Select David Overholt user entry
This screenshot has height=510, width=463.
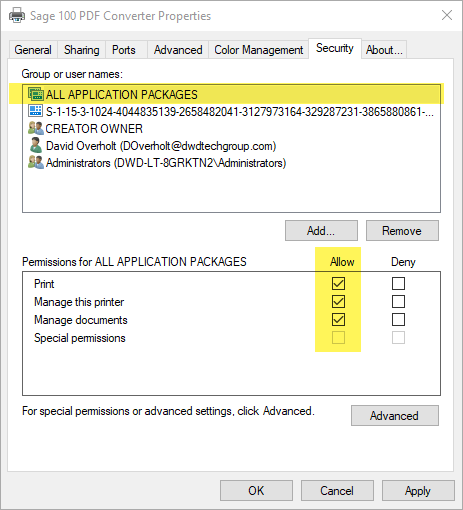click(x=231, y=146)
